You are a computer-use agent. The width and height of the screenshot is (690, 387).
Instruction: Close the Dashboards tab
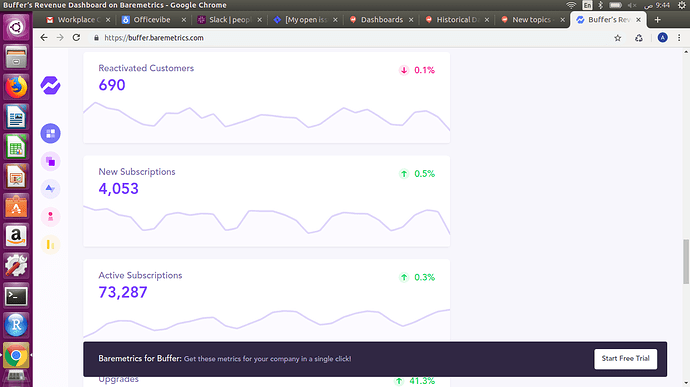pos(411,20)
